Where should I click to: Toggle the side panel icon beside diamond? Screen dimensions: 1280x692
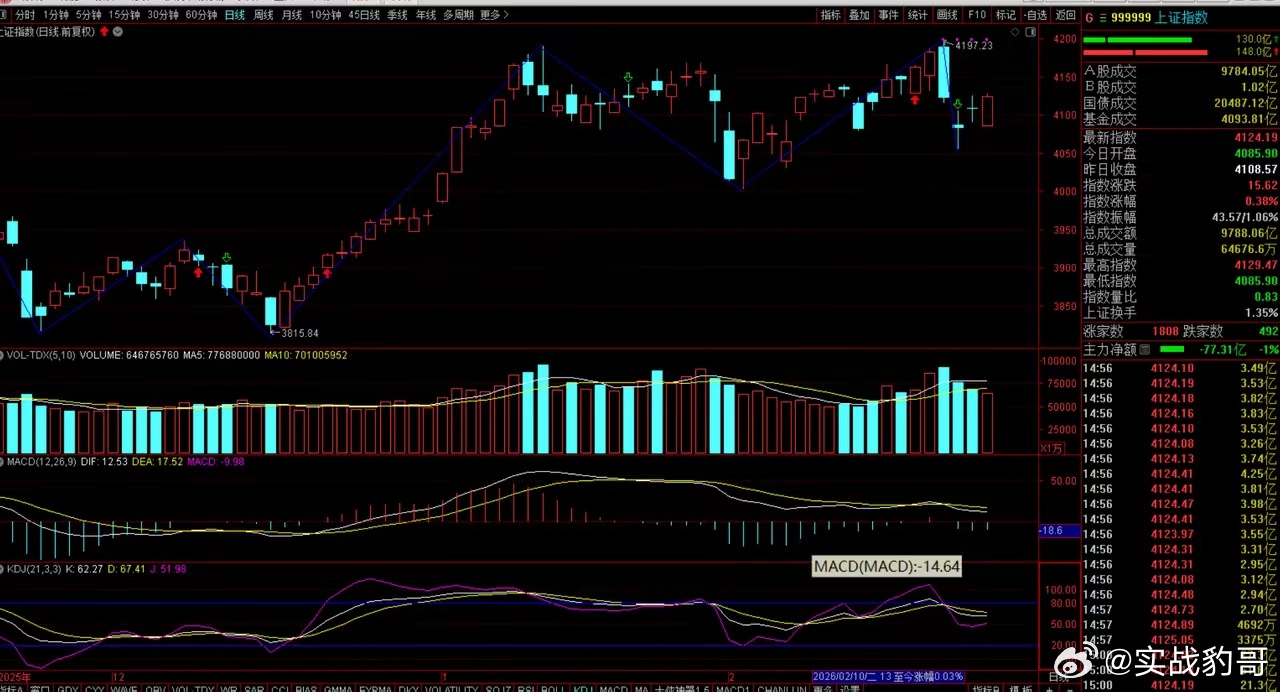pos(1030,32)
